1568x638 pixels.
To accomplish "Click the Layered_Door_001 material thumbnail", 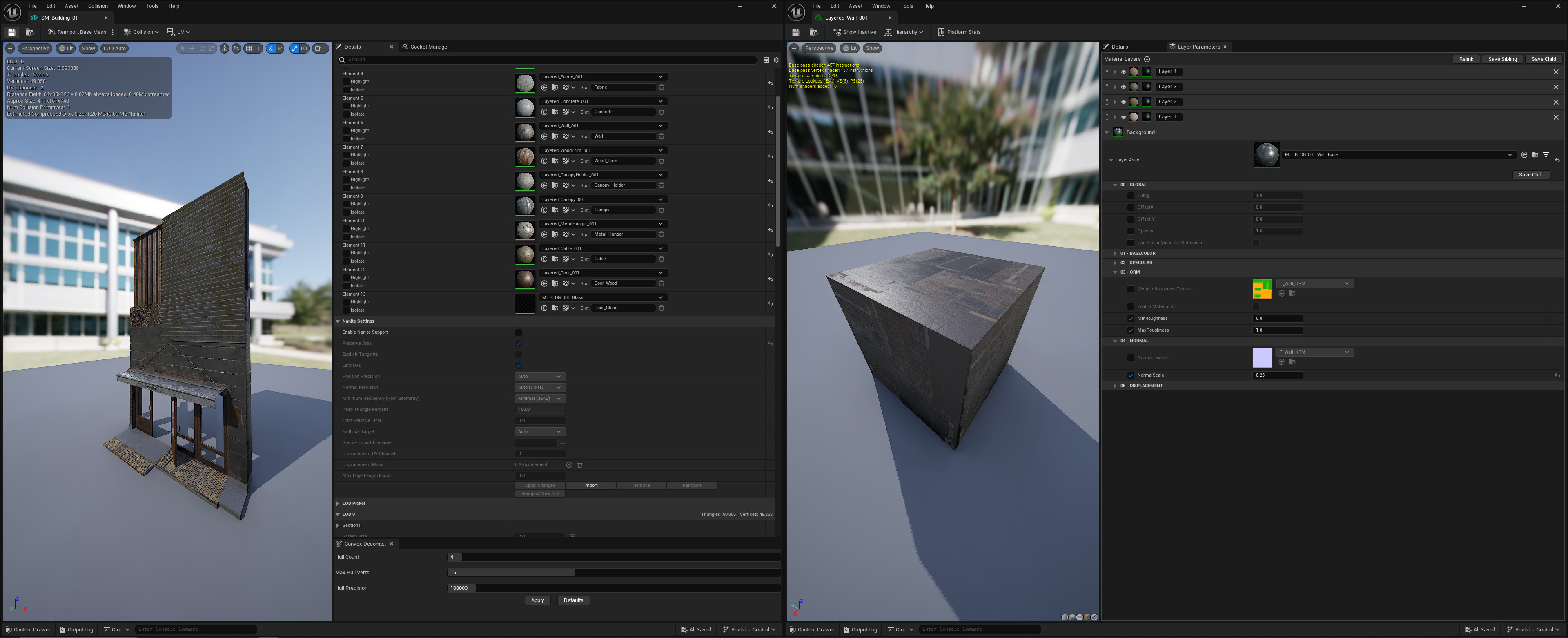I will pyautogui.click(x=525, y=279).
